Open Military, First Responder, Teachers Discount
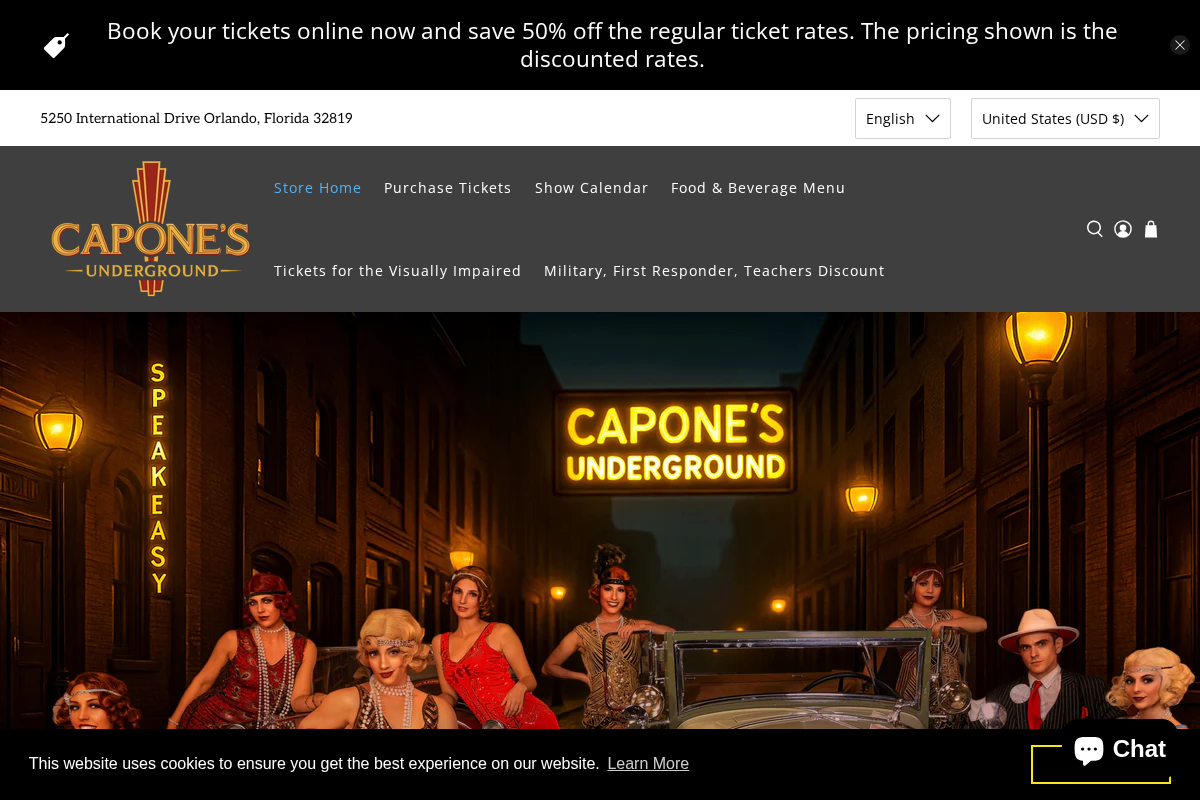The height and width of the screenshot is (800, 1200). [x=713, y=270]
